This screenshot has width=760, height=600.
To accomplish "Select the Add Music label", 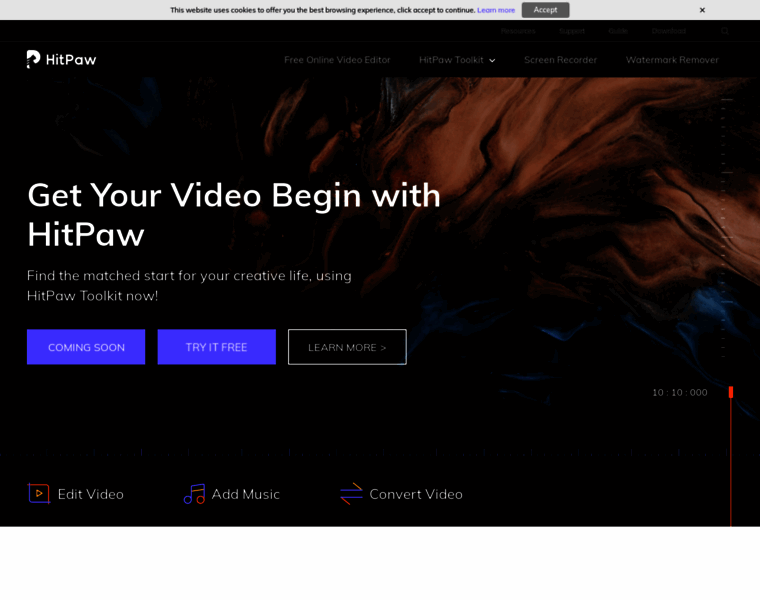I will [246, 494].
